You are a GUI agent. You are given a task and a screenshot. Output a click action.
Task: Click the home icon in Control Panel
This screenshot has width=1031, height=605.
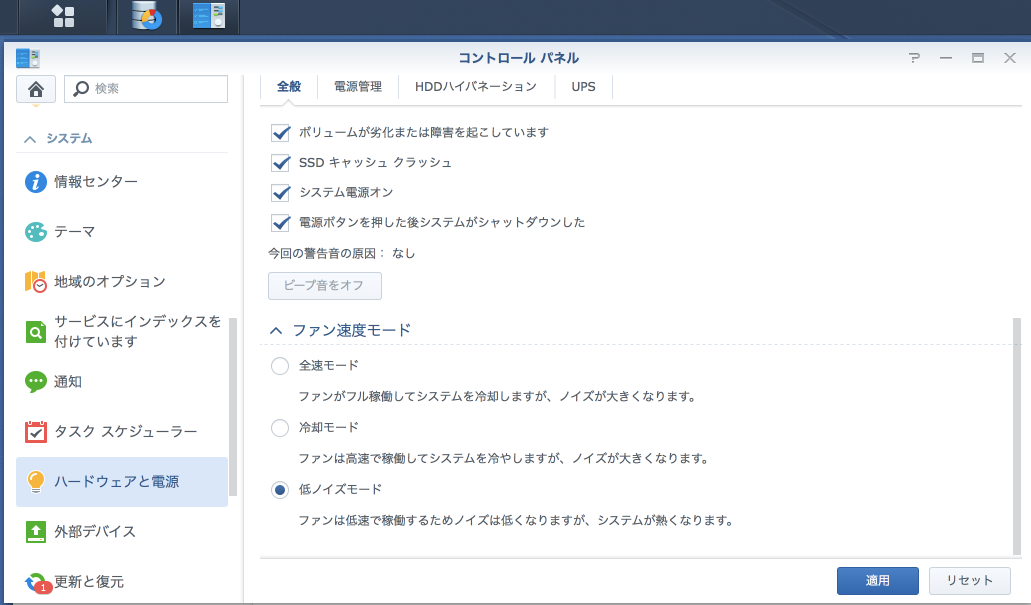35,89
